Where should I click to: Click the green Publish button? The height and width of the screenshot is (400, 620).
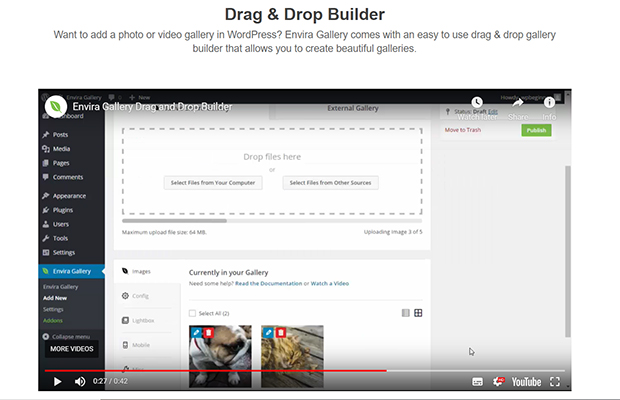(x=536, y=130)
